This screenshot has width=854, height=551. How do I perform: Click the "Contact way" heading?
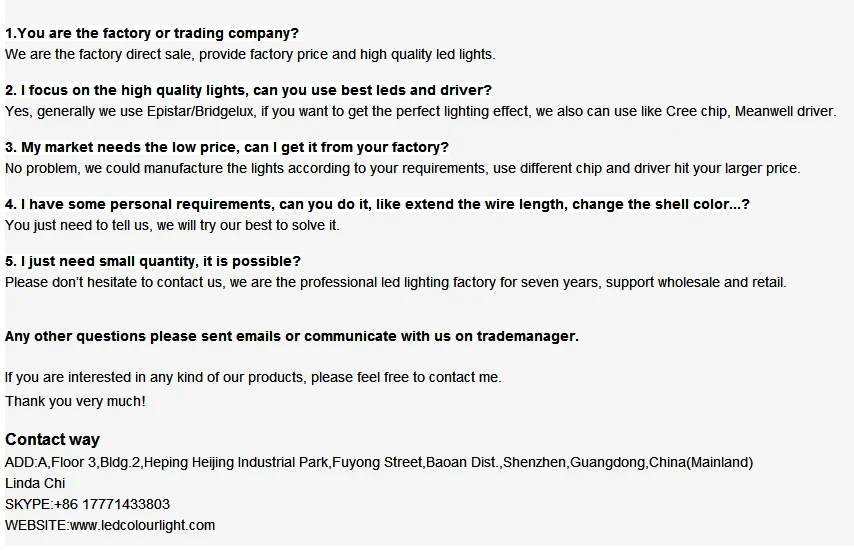click(x=52, y=440)
